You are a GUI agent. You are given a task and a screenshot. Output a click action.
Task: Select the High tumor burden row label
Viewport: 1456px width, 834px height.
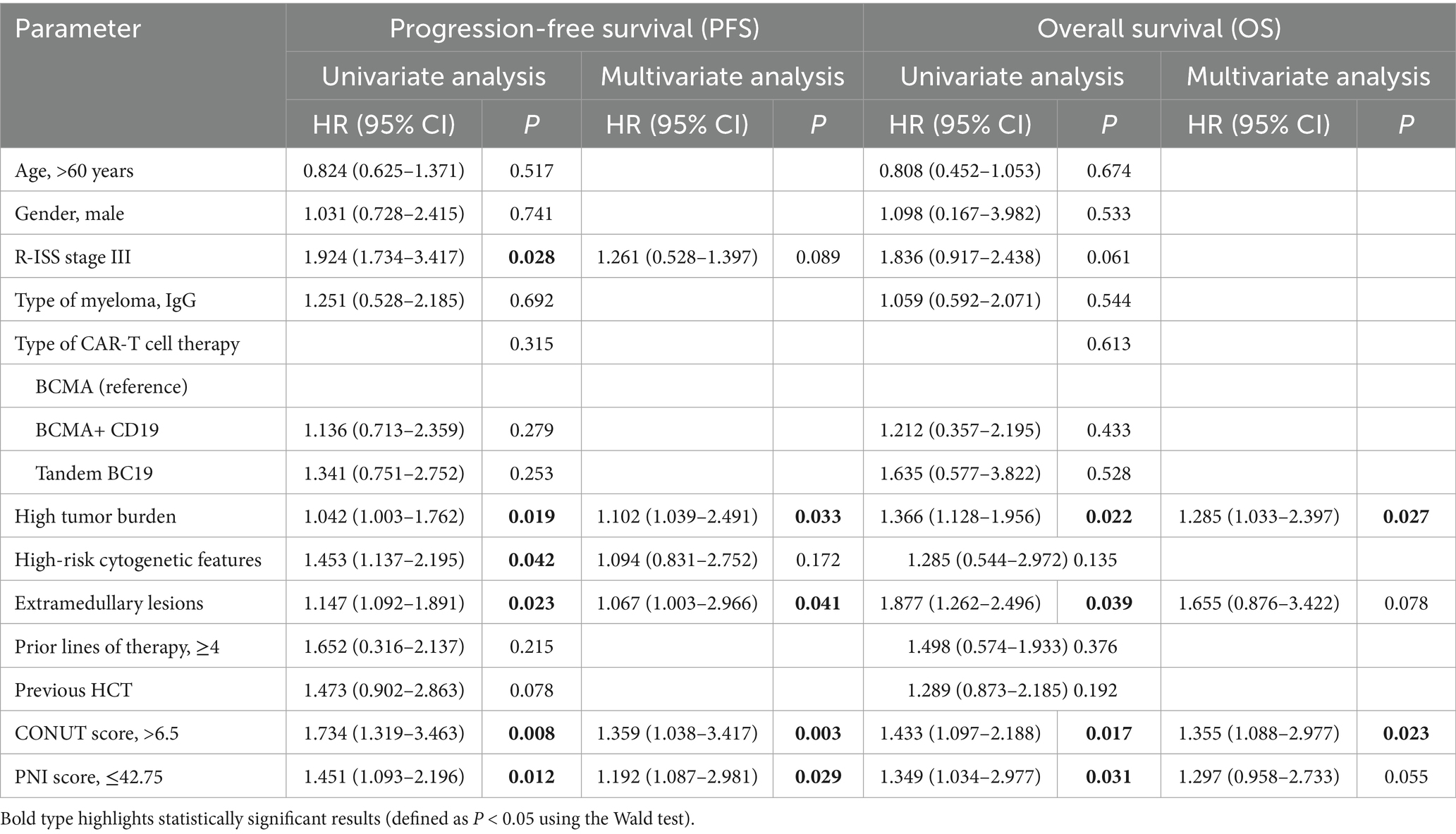95,516
